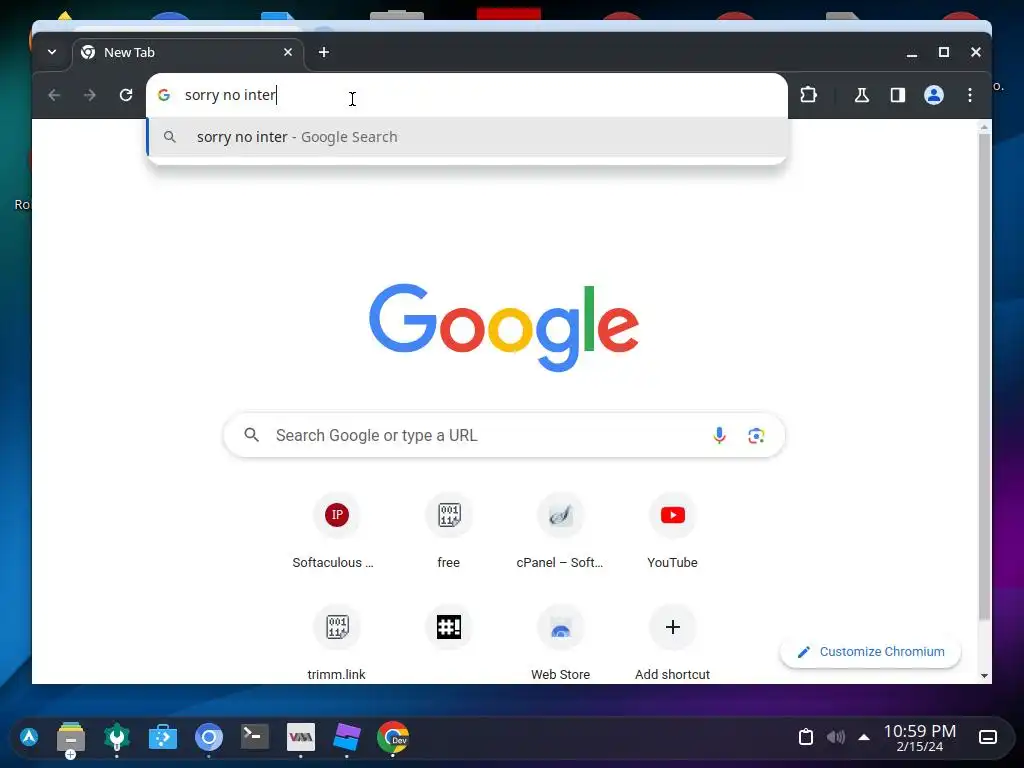This screenshot has height=768, width=1024.
Task: Open the file manager taskbar icon
Action: tap(71, 738)
